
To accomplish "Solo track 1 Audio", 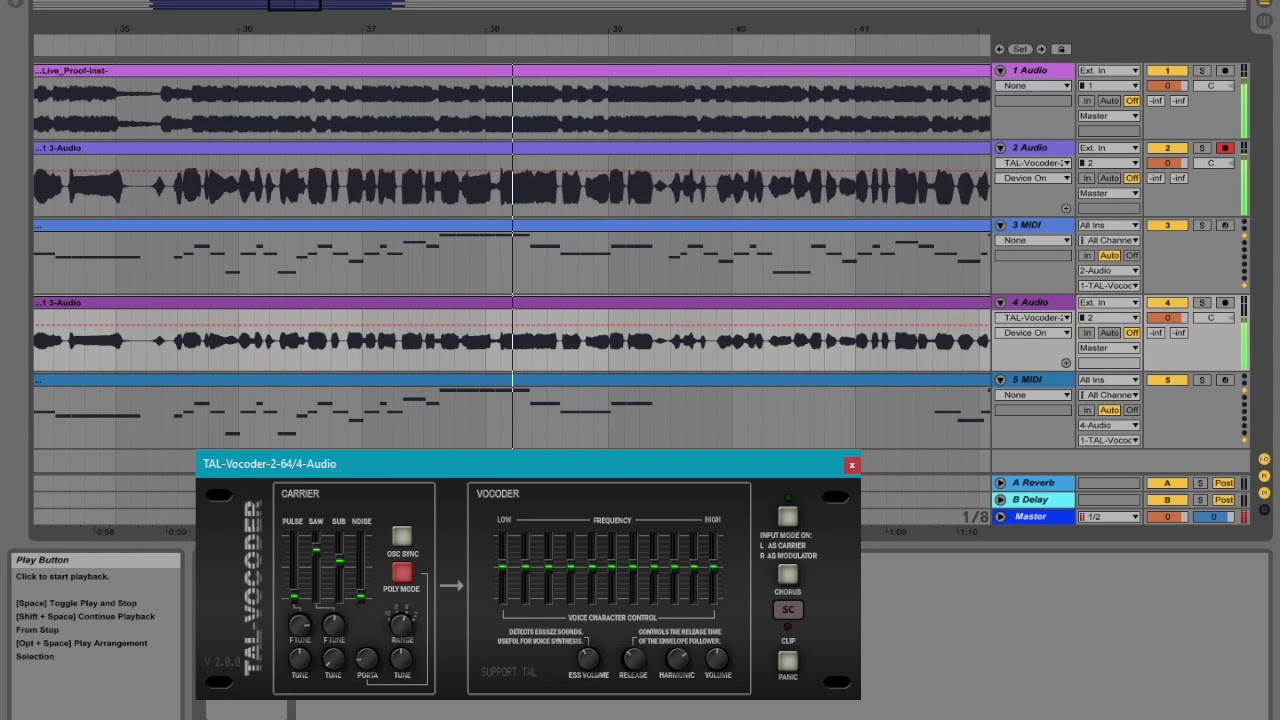I will 1201,71.
